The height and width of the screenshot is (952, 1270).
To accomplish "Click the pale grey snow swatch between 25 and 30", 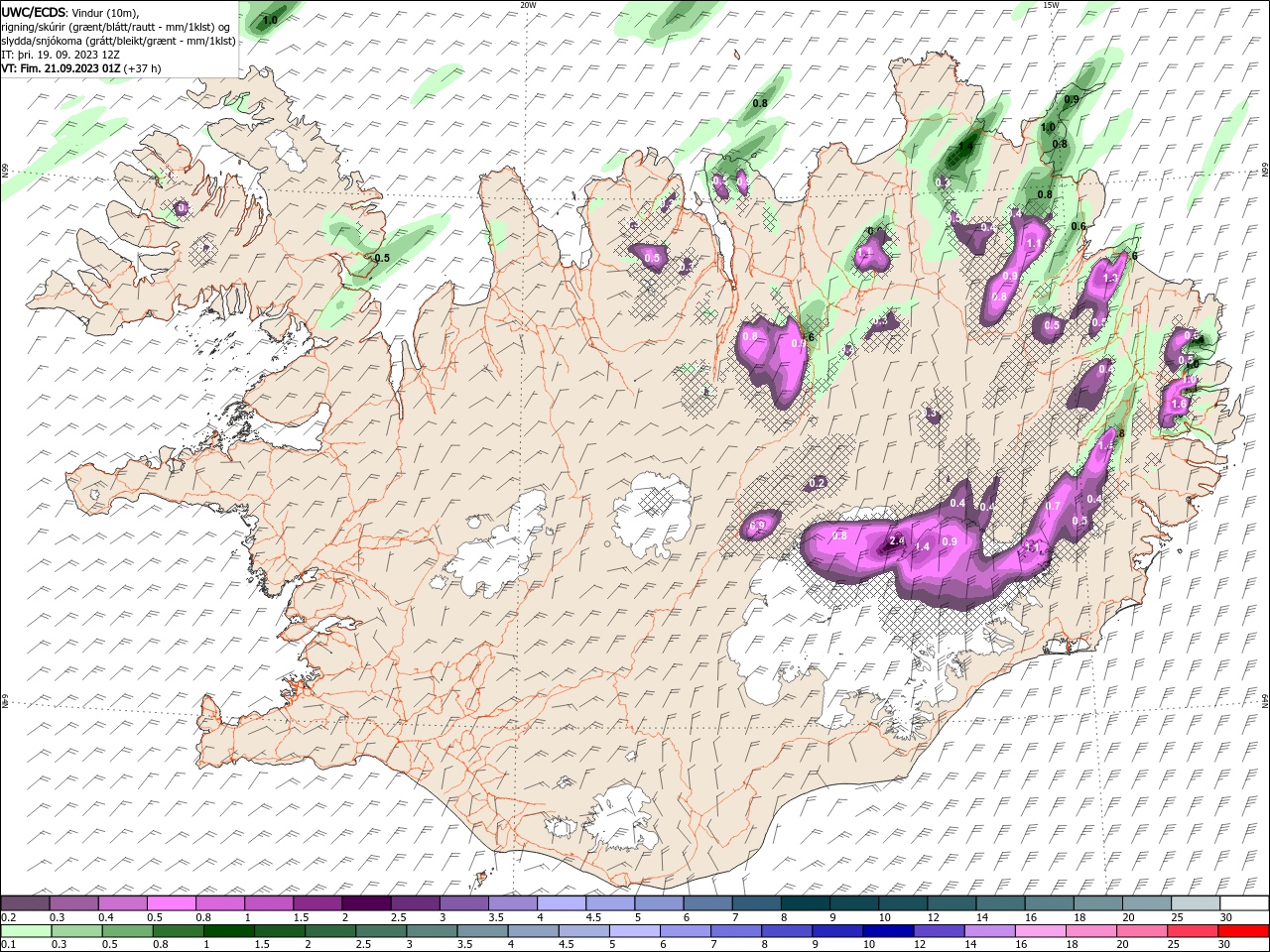I will (x=1194, y=903).
